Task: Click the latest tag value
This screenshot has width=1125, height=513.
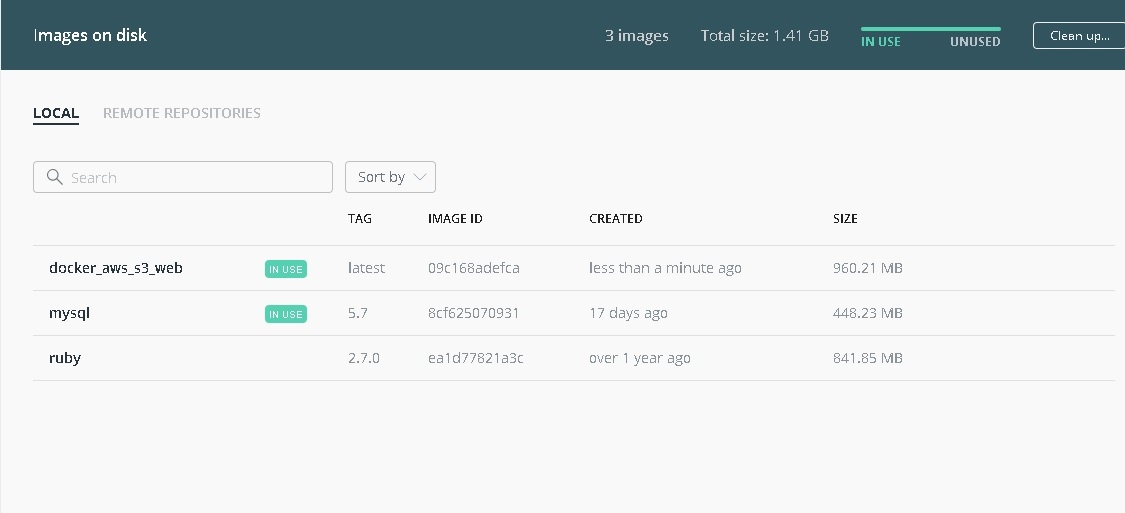Action: 367,268
